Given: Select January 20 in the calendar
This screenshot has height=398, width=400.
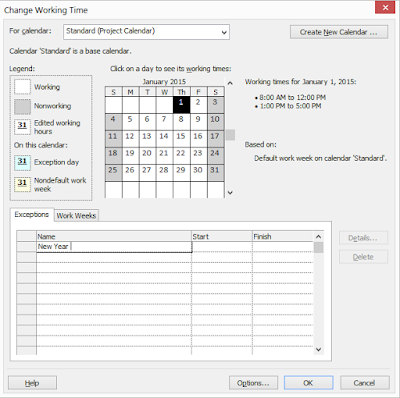Looking at the screenshot, I should point(147,156).
